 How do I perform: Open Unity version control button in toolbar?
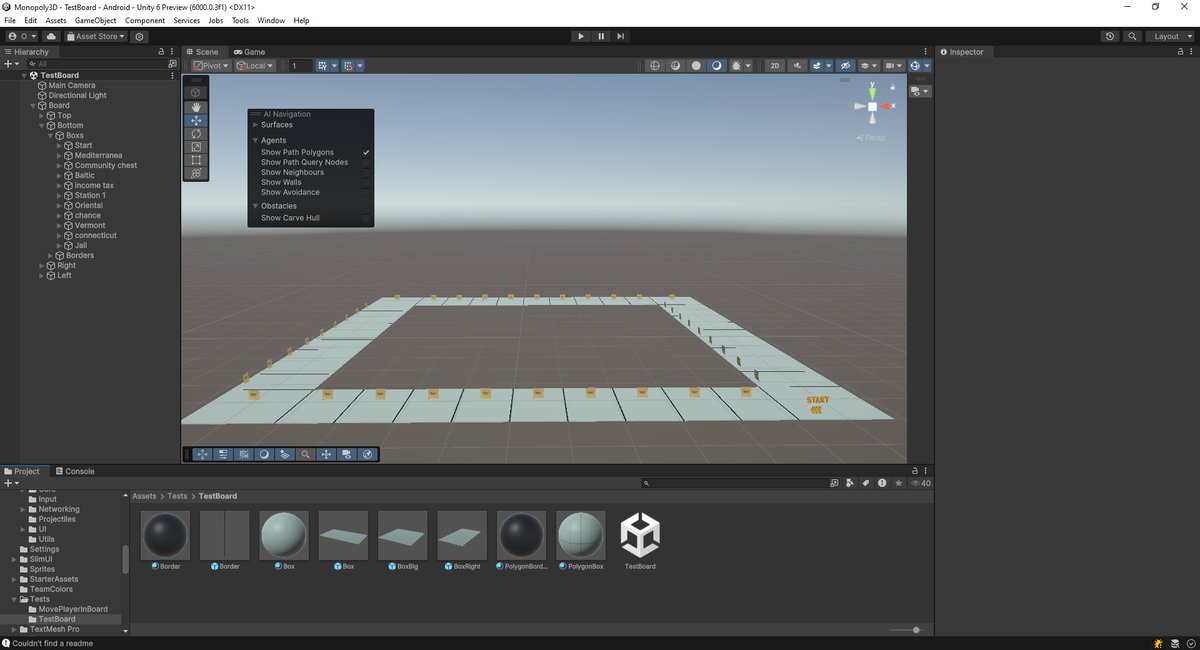(x=139, y=36)
